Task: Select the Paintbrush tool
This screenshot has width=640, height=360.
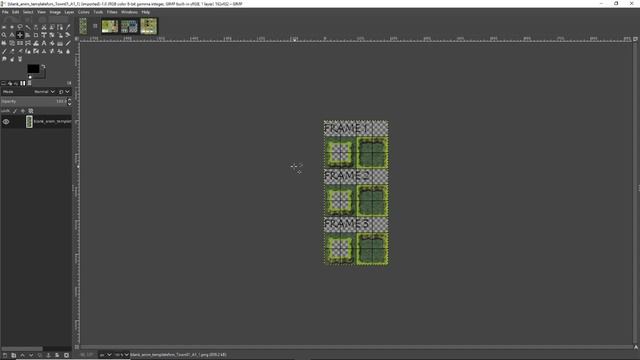Action: 4,51
